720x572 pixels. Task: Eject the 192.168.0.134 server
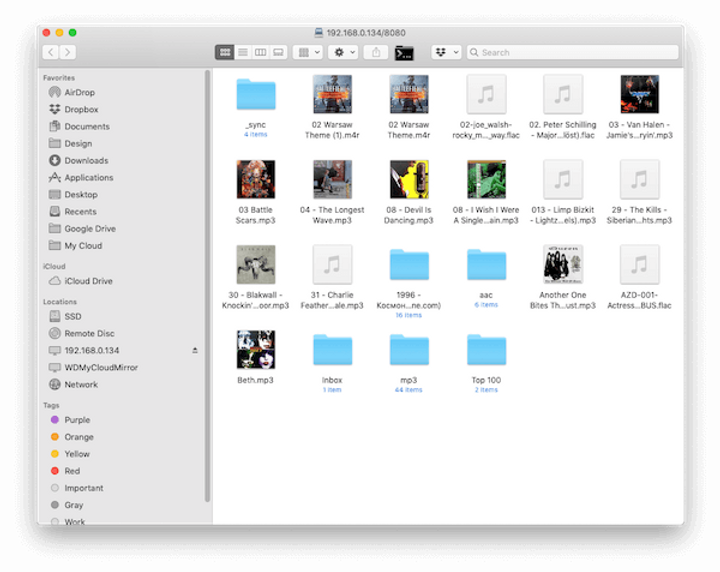[195, 350]
